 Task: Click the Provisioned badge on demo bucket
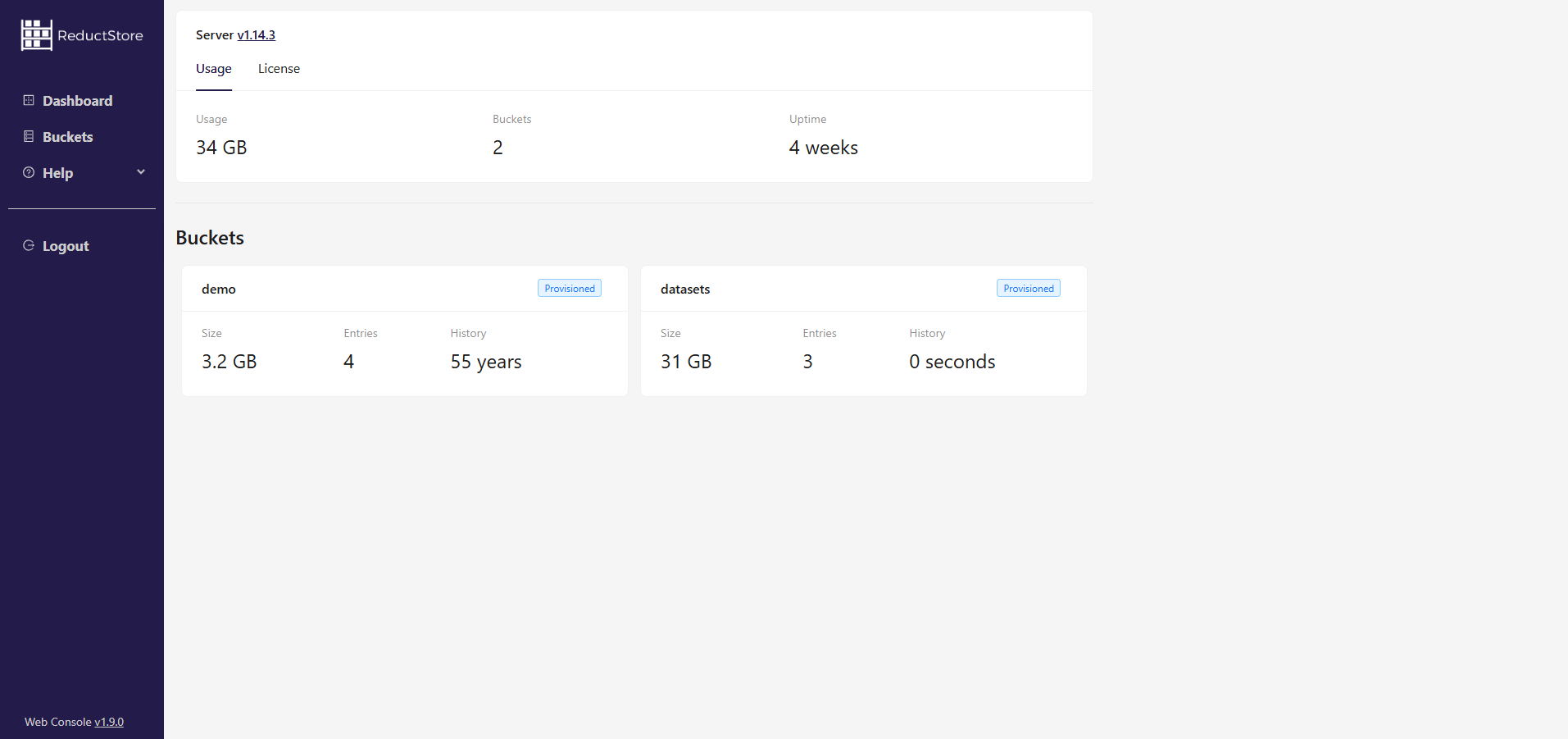point(569,288)
